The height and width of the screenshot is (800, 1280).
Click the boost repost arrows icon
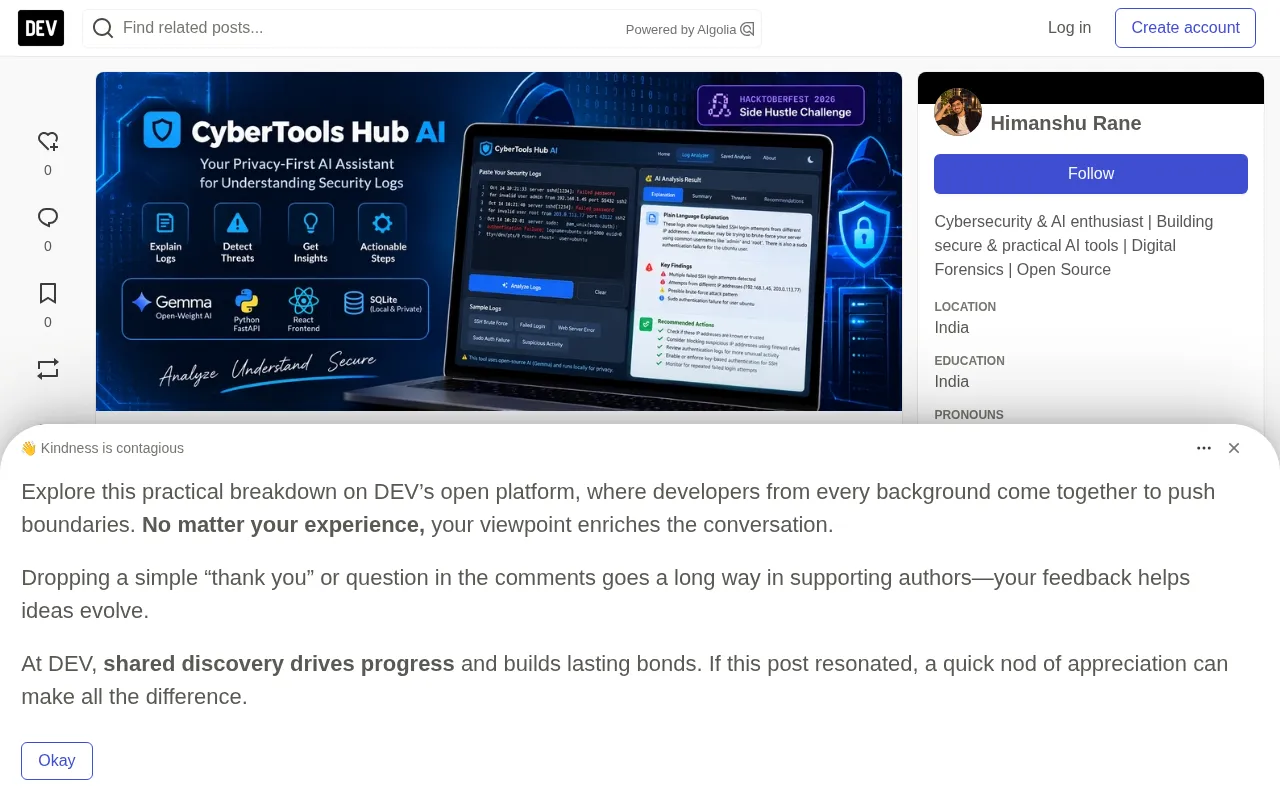point(48,369)
